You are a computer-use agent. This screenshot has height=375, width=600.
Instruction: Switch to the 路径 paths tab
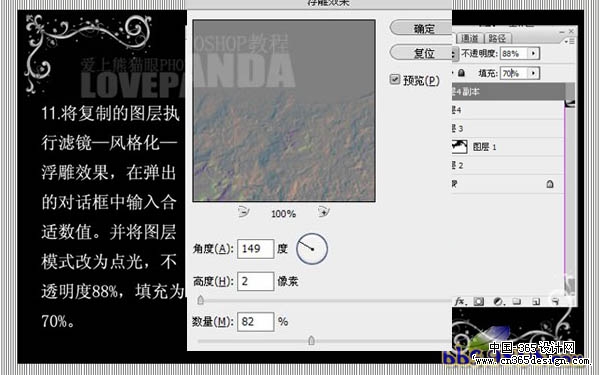pos(497,38)
